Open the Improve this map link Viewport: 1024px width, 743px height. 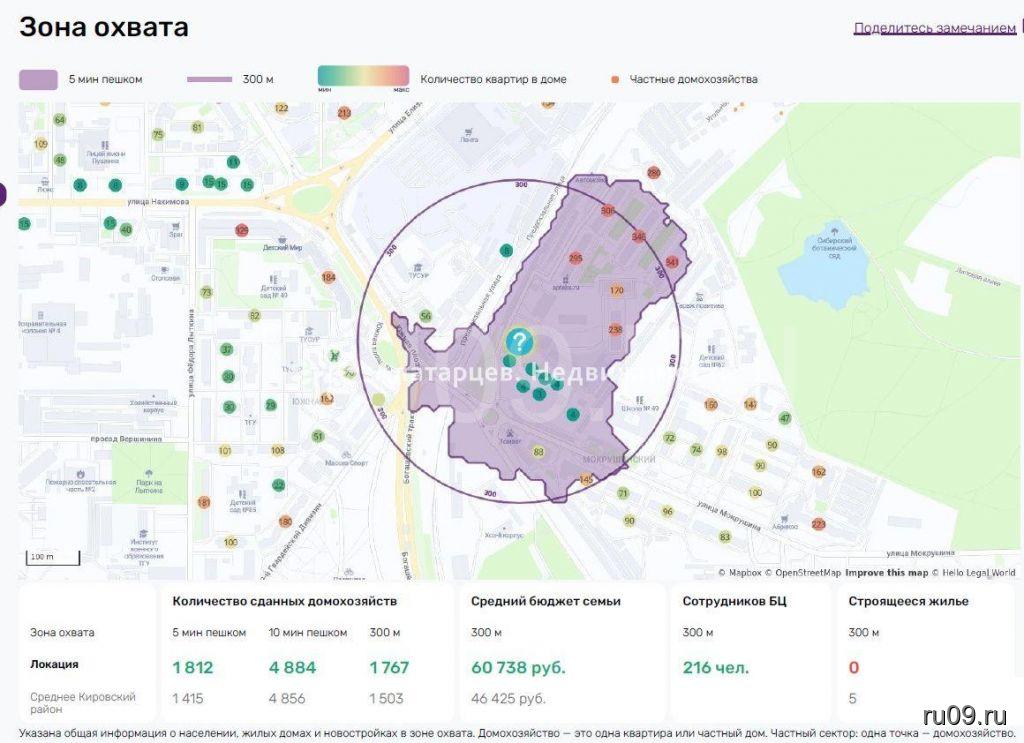pyautogui.click(x=886, y=573)
